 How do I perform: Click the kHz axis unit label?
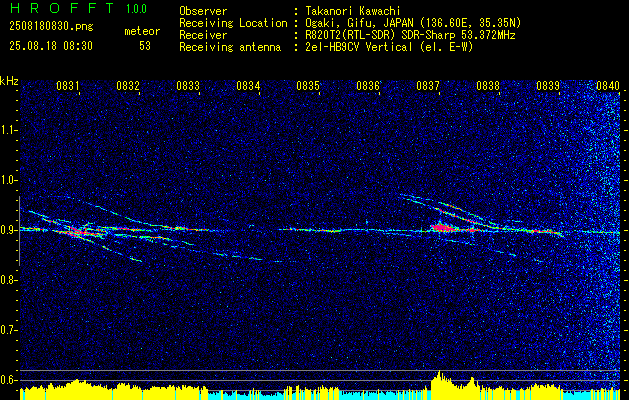pyautogui.click(x=9, y=81)
